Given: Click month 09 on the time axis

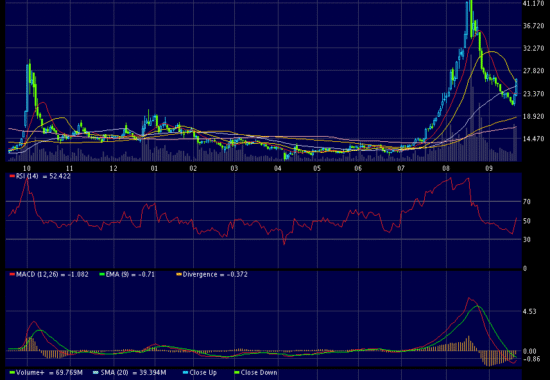Looking at the screenshot, I should 489,168.
